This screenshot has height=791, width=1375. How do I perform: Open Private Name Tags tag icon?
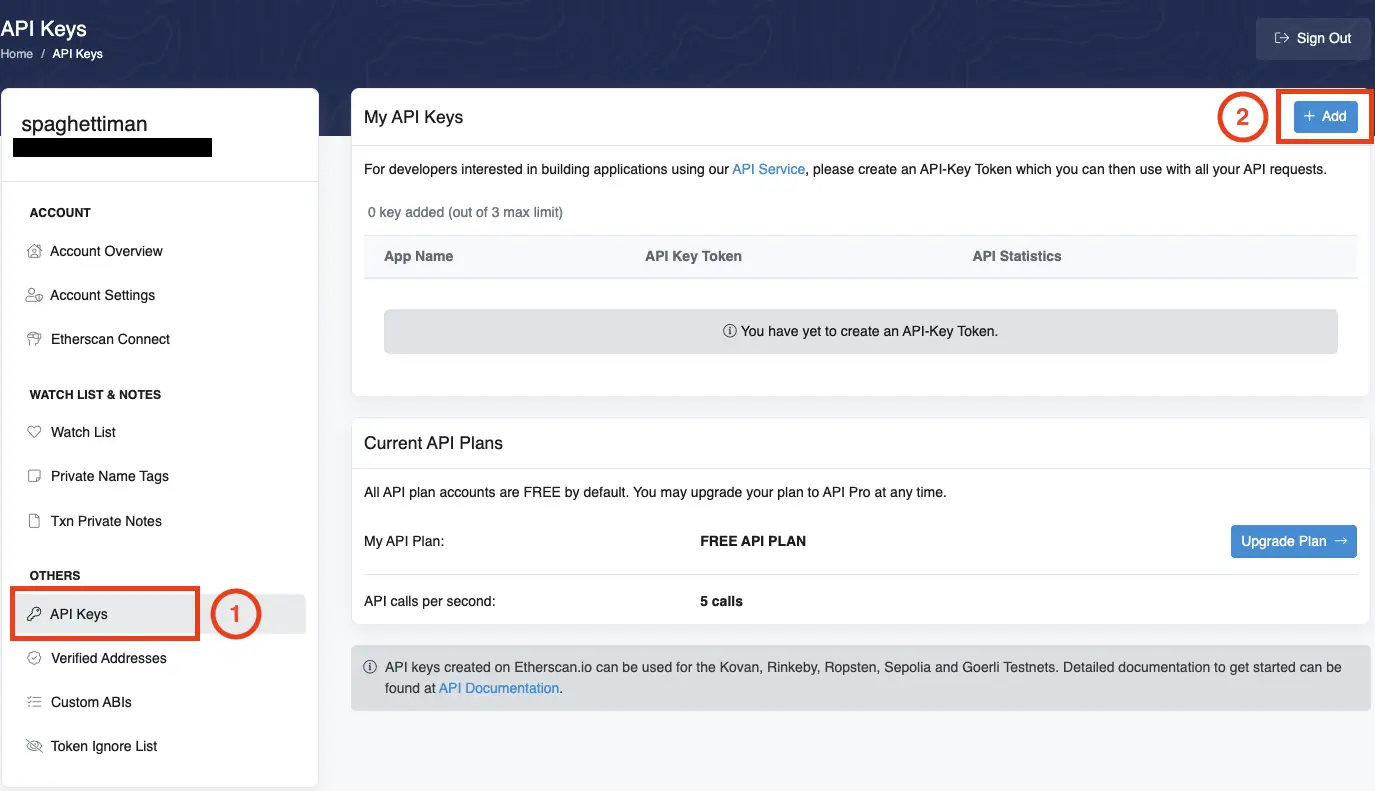pyautogui.click(x=35, y=476)
